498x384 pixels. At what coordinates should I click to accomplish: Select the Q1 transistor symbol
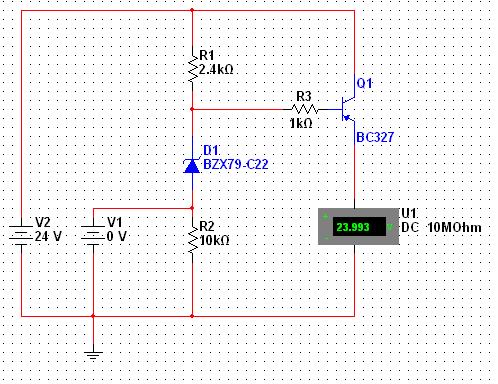(x=349, y=109)
